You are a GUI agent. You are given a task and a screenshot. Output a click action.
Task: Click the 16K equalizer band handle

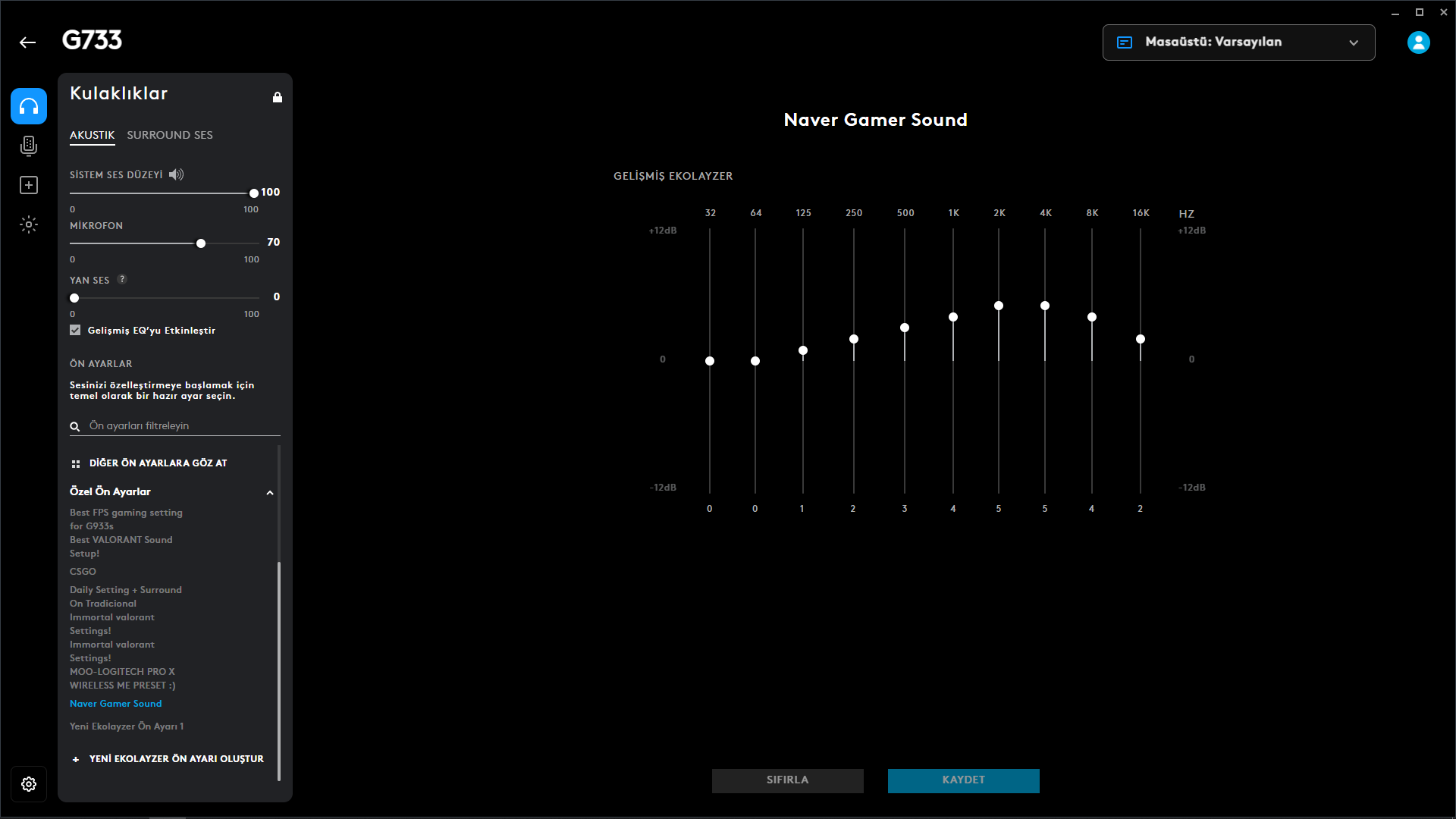point(1141,339)
